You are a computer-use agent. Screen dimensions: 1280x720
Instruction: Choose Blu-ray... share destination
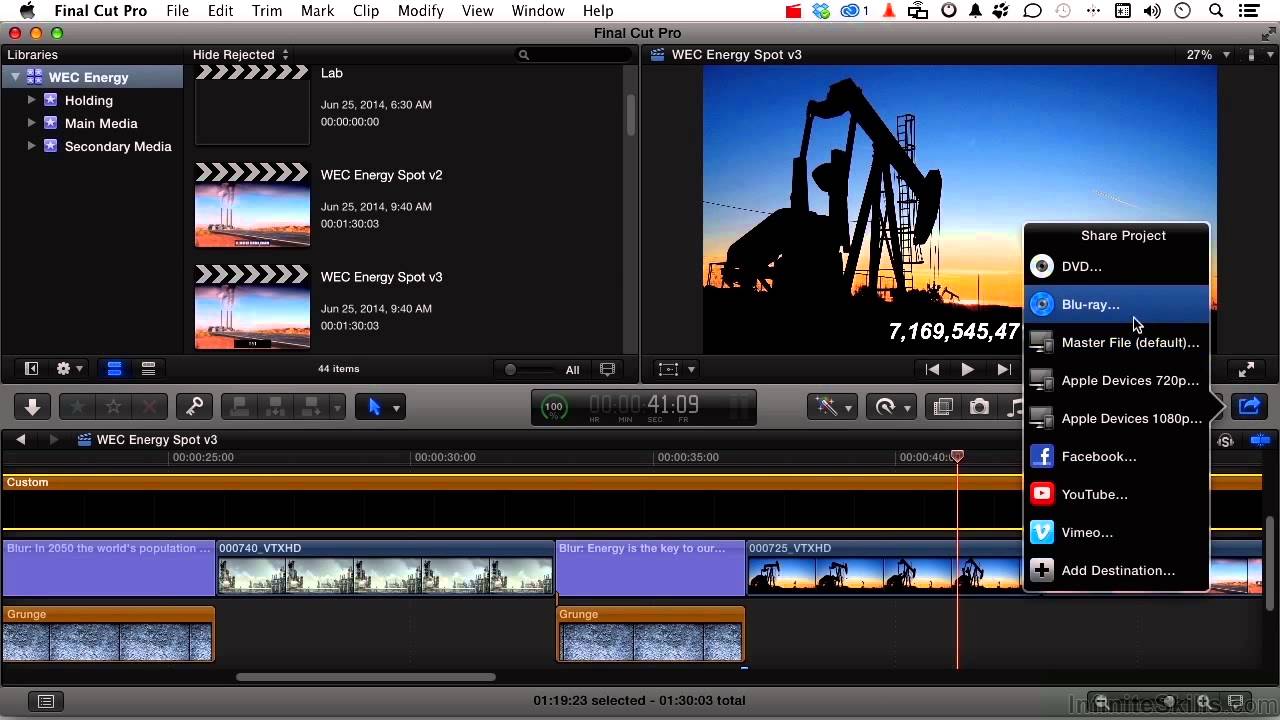1116,305
